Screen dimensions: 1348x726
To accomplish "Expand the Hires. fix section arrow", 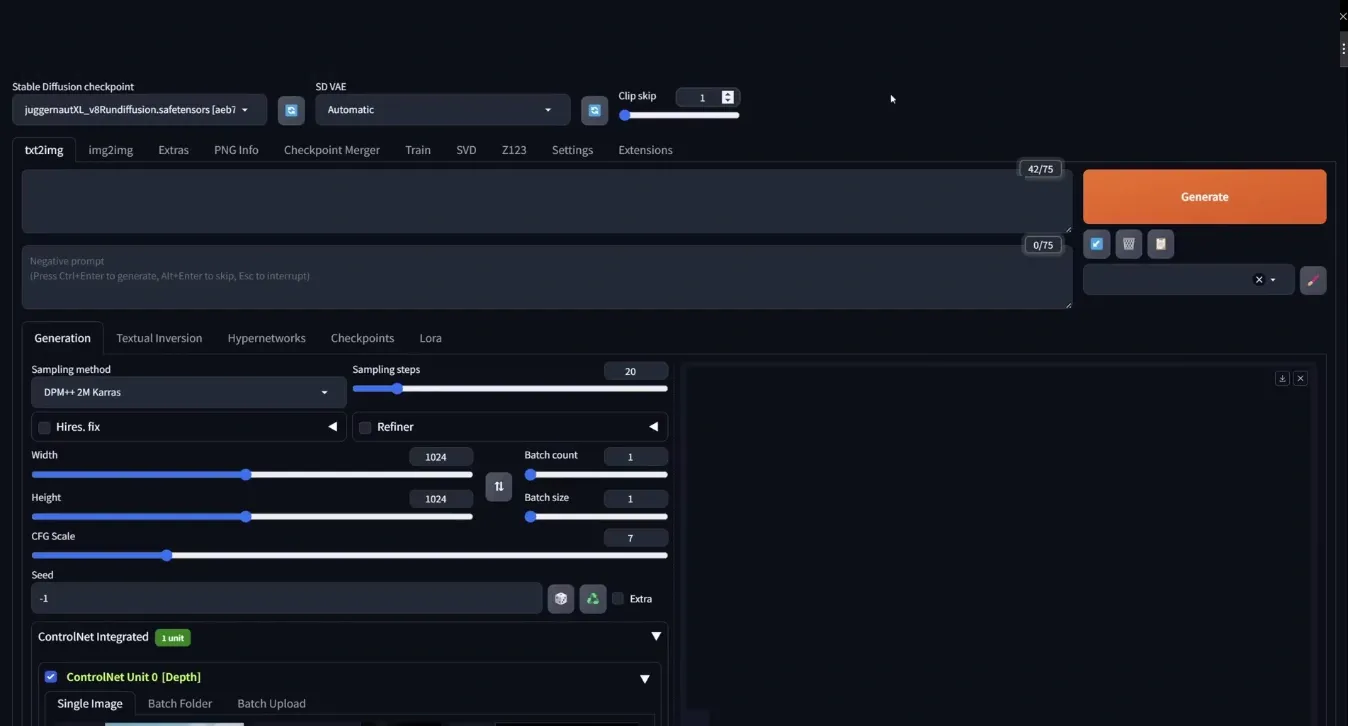I will coord(333,427).
